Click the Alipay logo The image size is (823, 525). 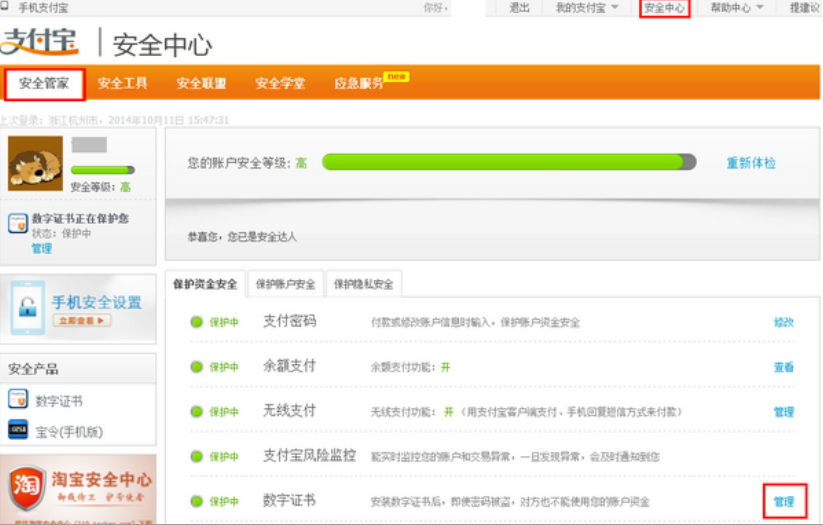tap(39, 42)
